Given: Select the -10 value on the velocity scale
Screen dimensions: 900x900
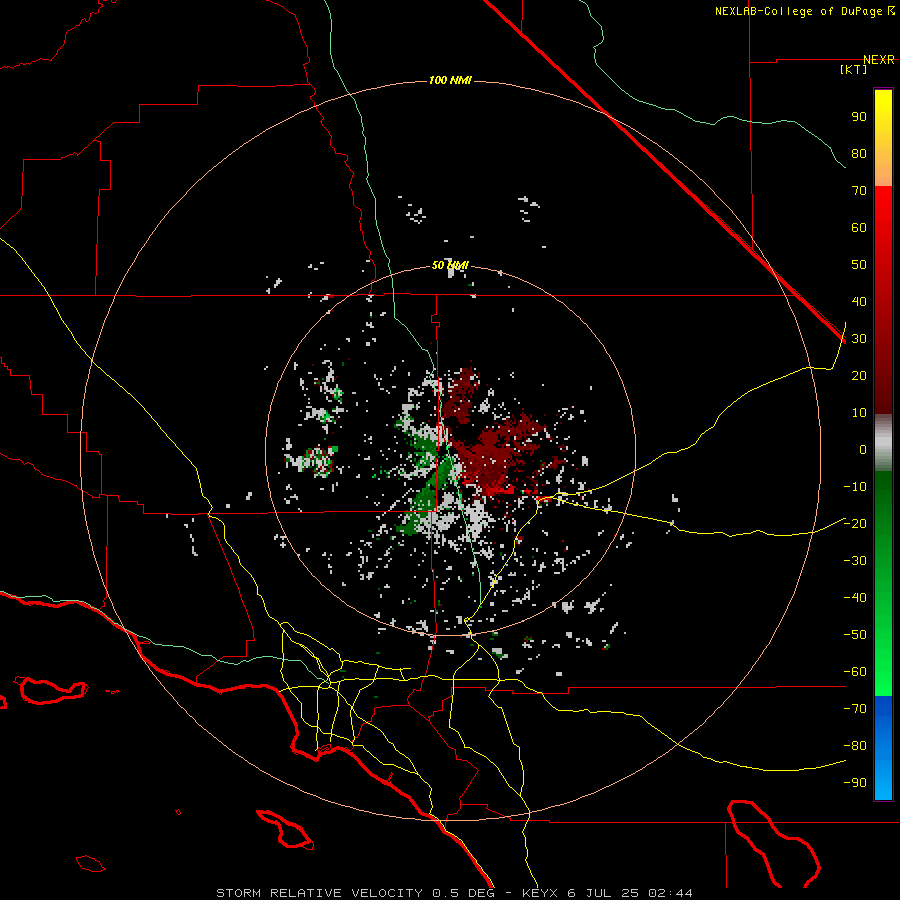Looking at the screenshot, I should (855, 487).
